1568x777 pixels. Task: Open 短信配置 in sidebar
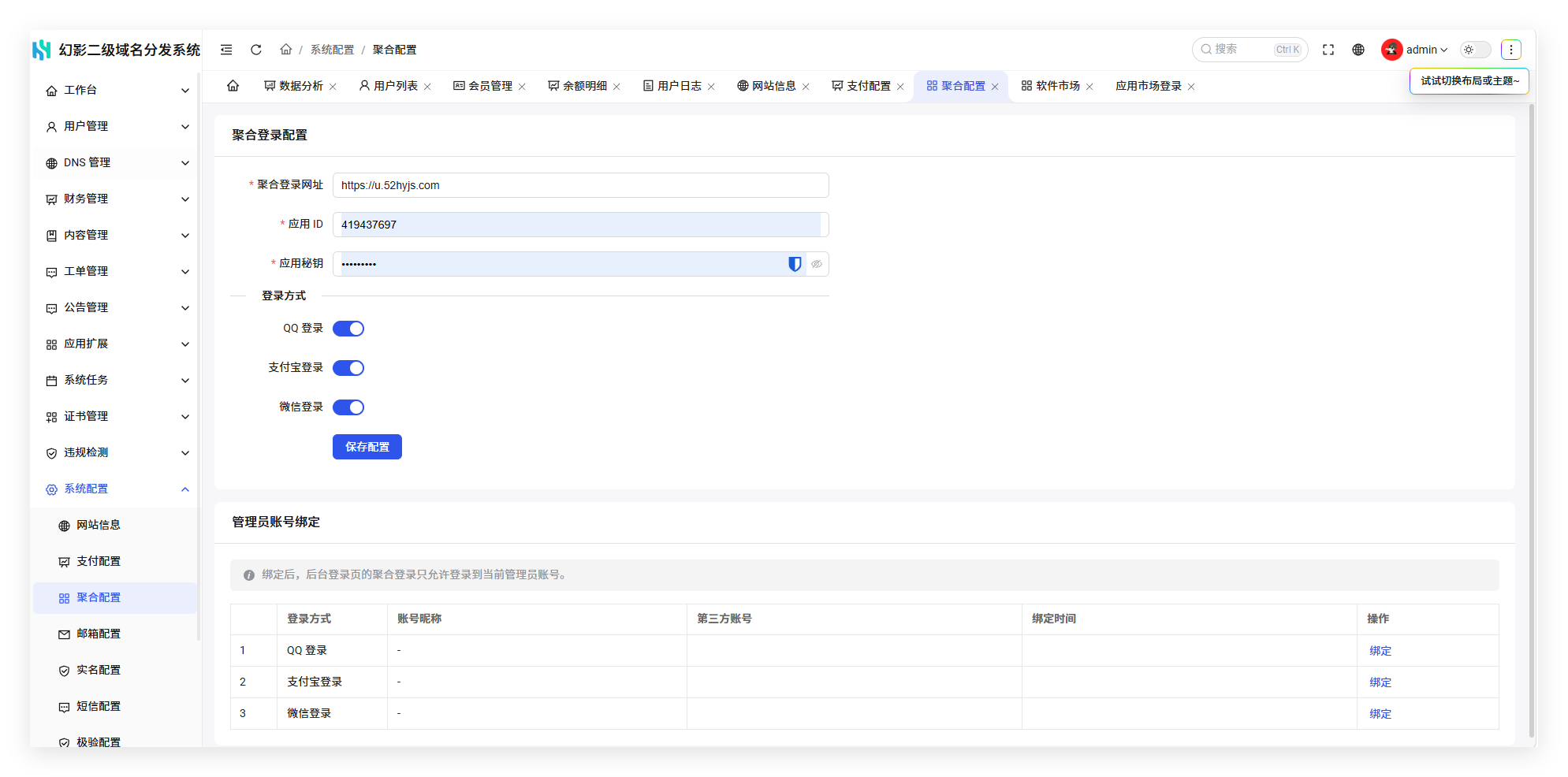(x=115, y=707)
